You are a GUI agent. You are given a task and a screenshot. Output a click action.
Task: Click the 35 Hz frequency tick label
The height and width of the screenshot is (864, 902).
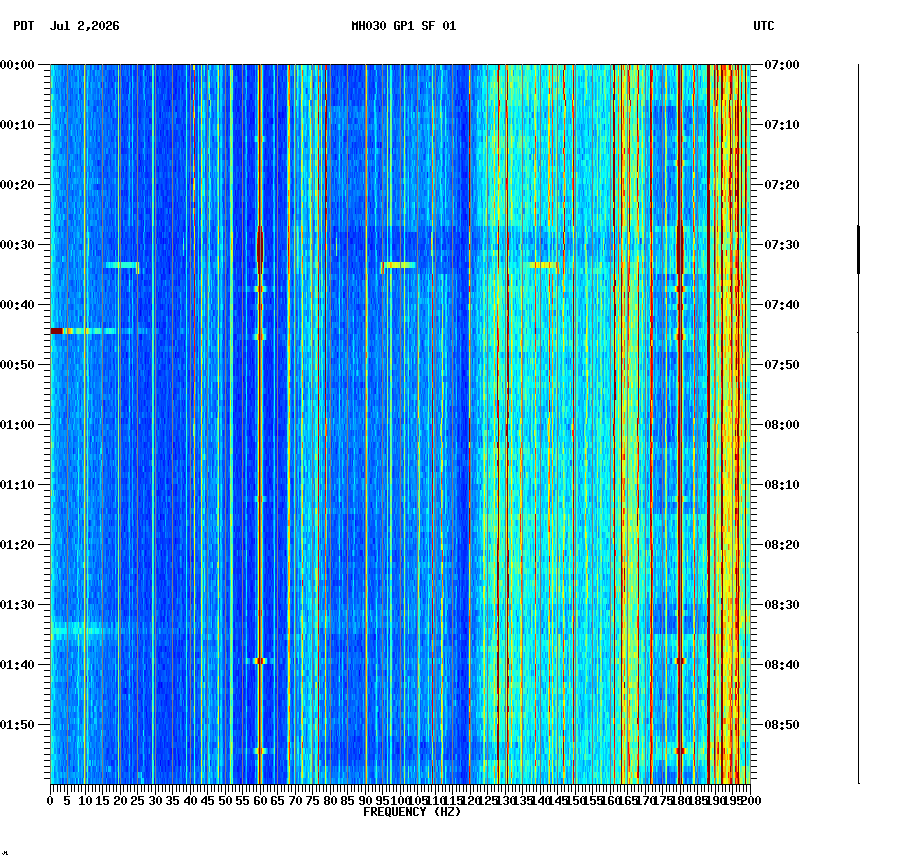[x=173, y=801]
